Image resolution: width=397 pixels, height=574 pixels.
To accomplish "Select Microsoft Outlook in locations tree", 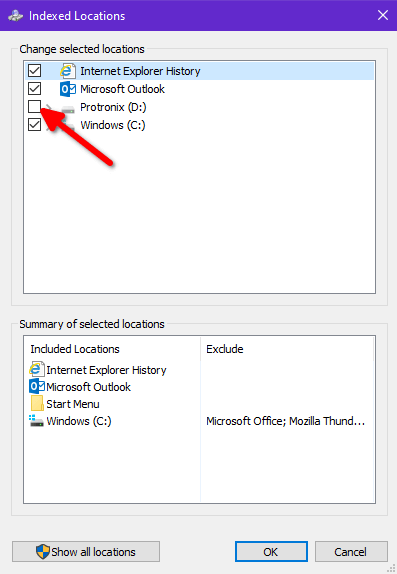I will click(122, 89).
